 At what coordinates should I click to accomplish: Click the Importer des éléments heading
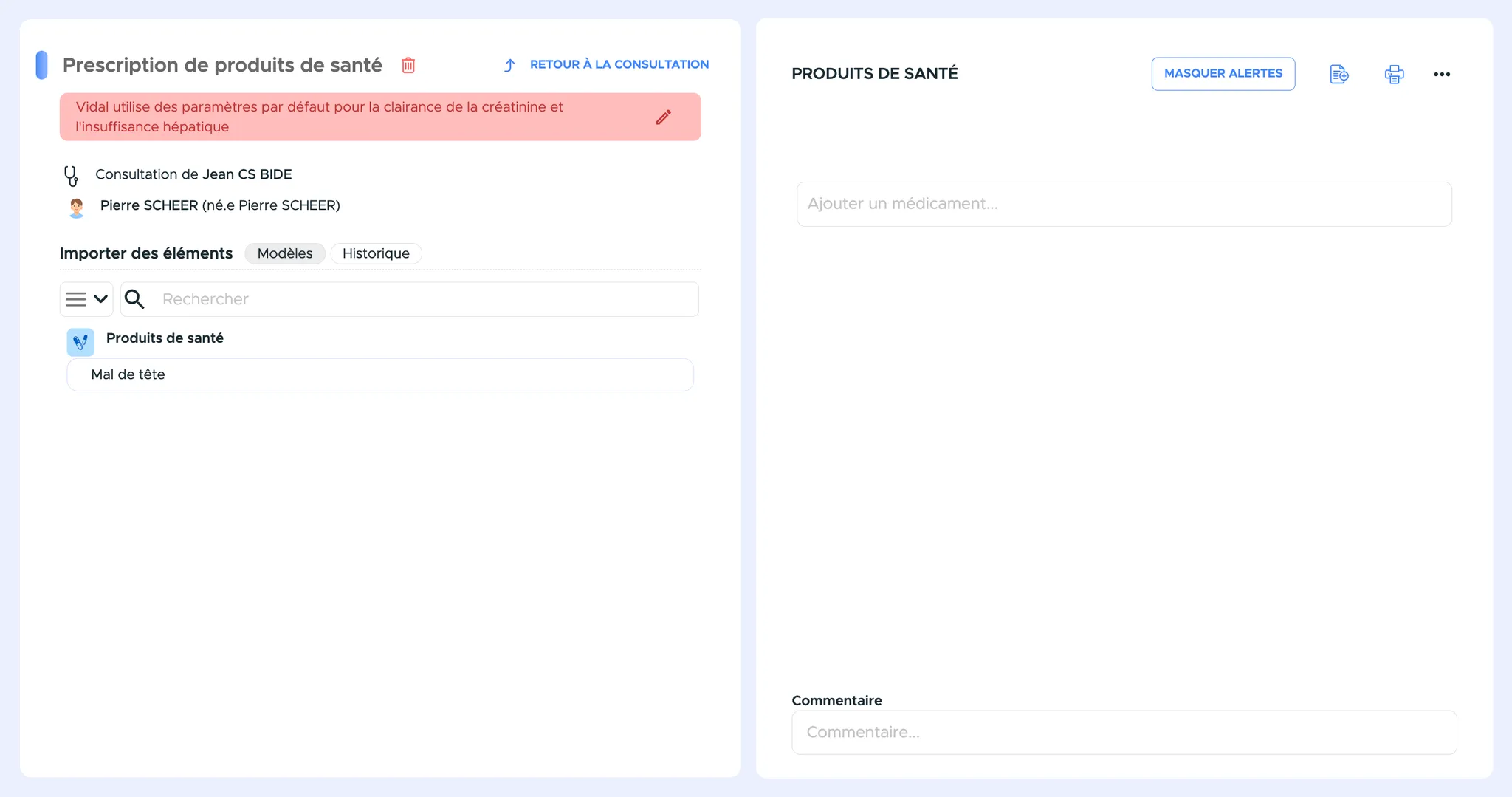(x=146, y=253)
